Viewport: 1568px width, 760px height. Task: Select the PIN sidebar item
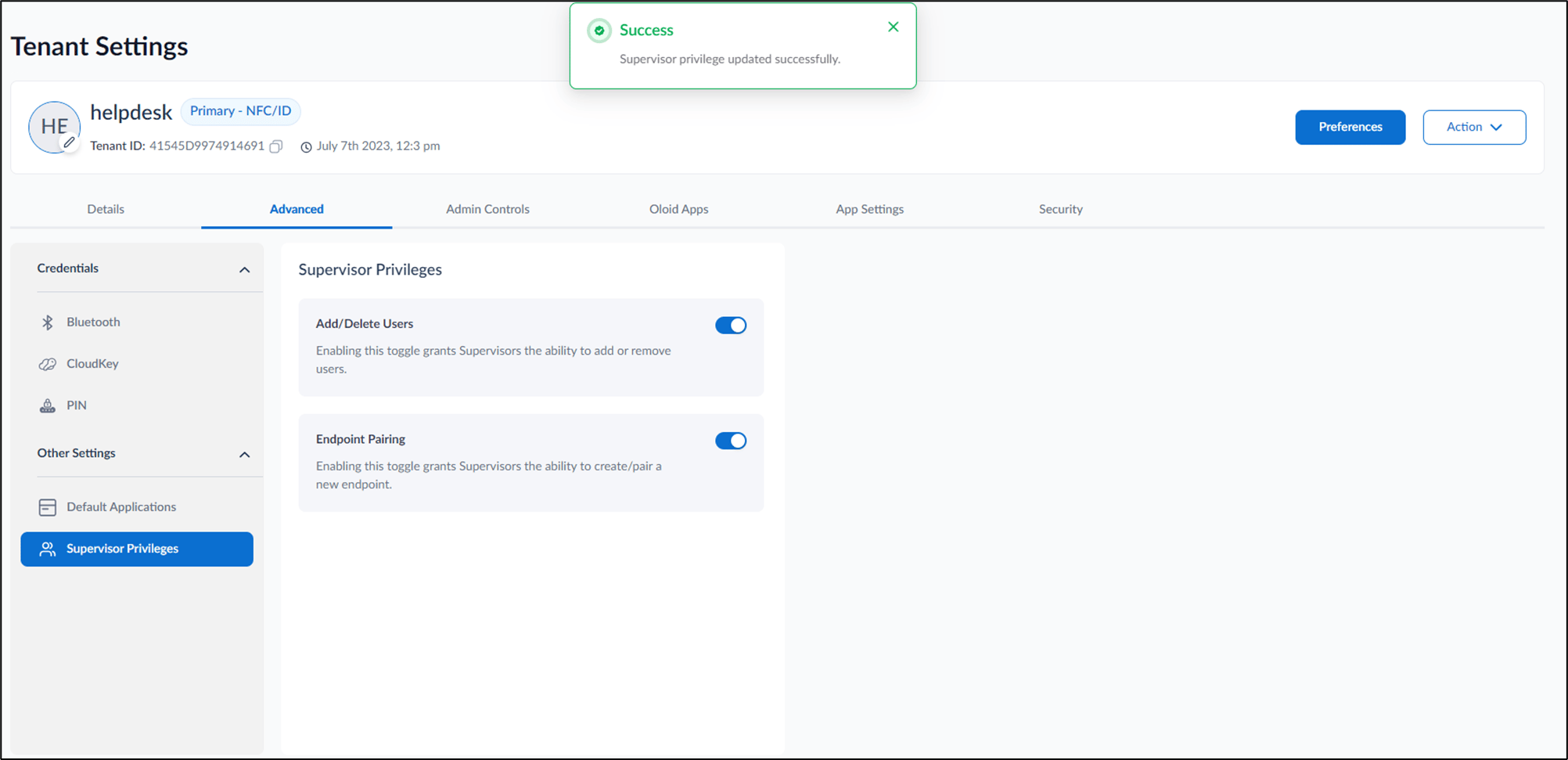[x=137, y=405]
